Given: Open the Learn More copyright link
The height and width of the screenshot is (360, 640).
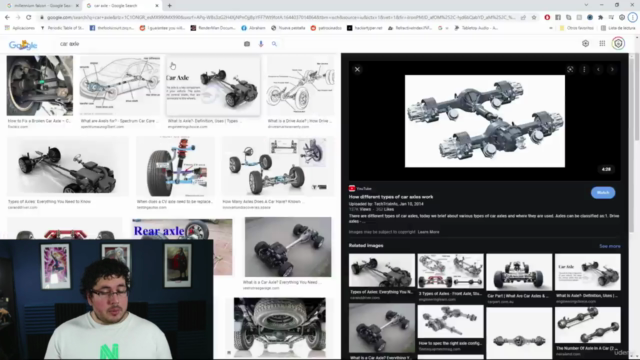Looking at the screenshot, I should [x=428, y=232].
